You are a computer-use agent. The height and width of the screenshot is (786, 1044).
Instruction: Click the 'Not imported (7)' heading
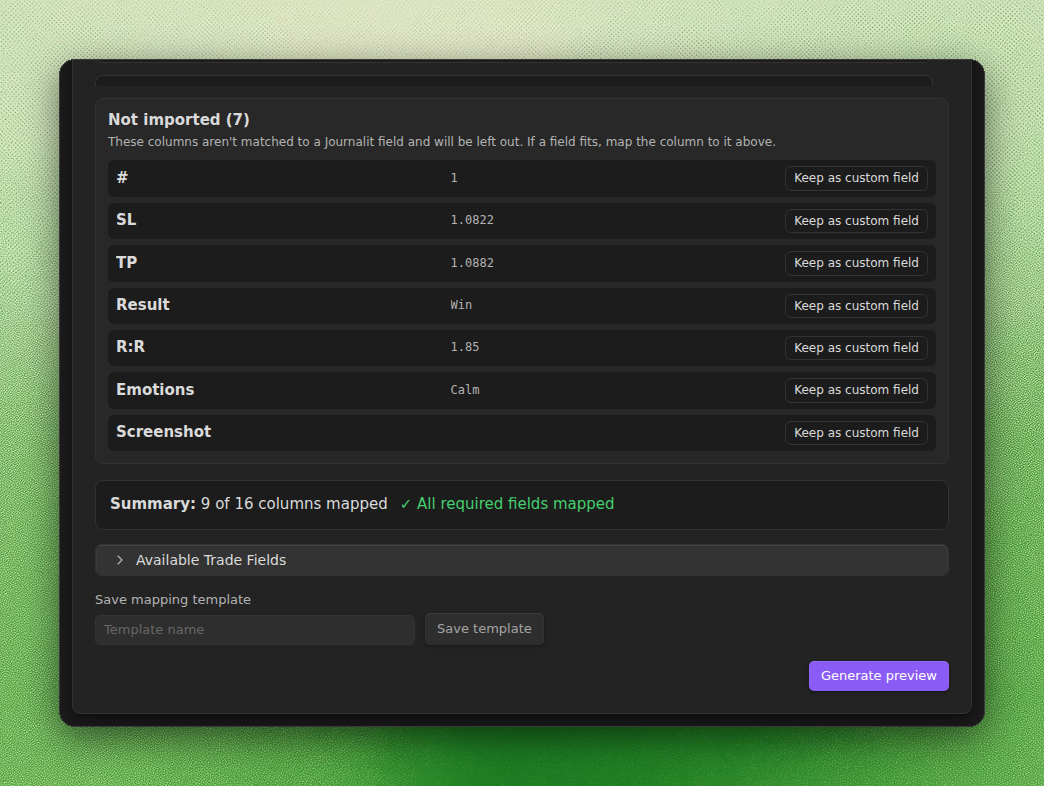coord(179,120)
